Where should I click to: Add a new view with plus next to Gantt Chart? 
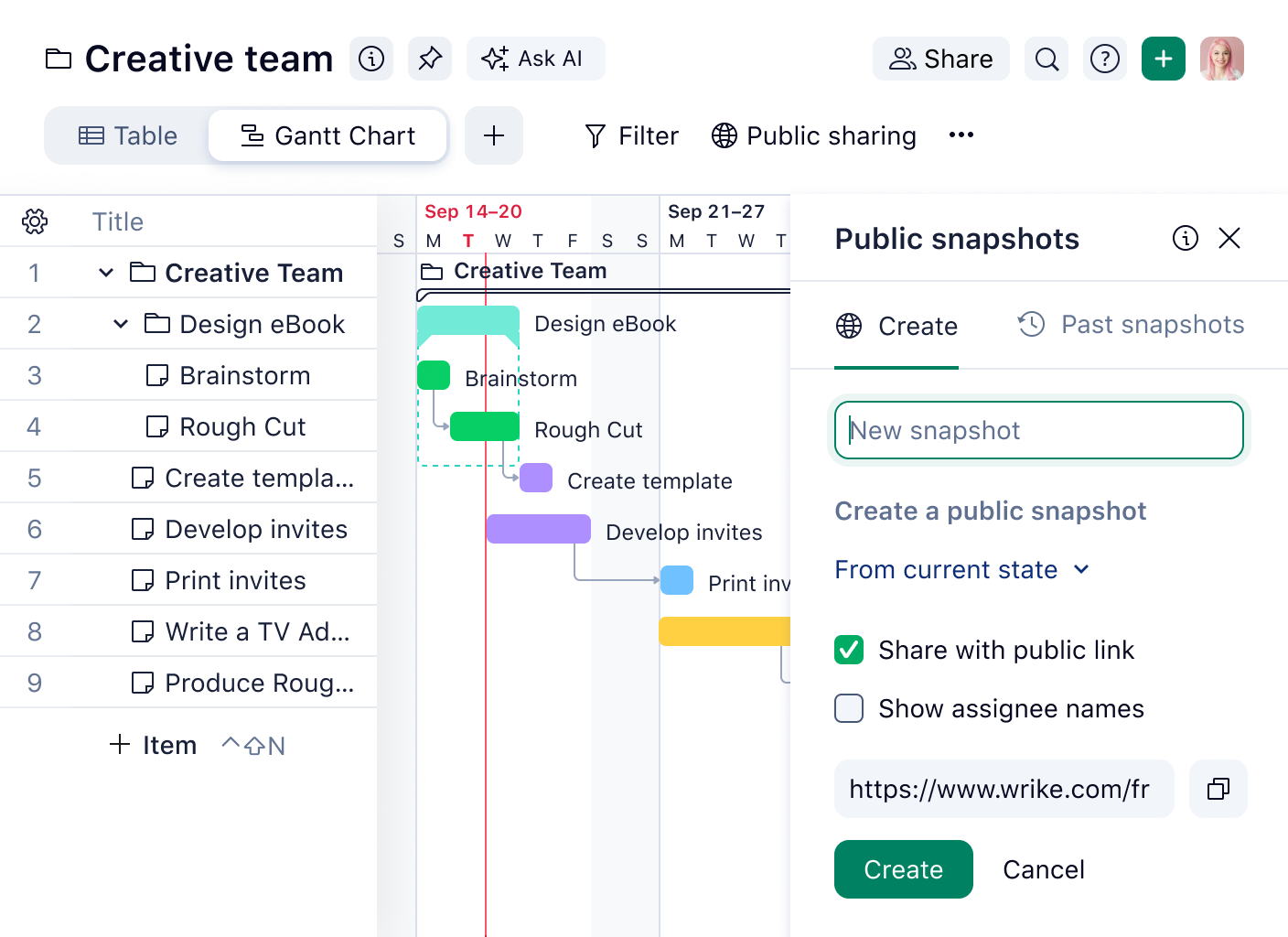pyautogui.click(x=493, y=135)
